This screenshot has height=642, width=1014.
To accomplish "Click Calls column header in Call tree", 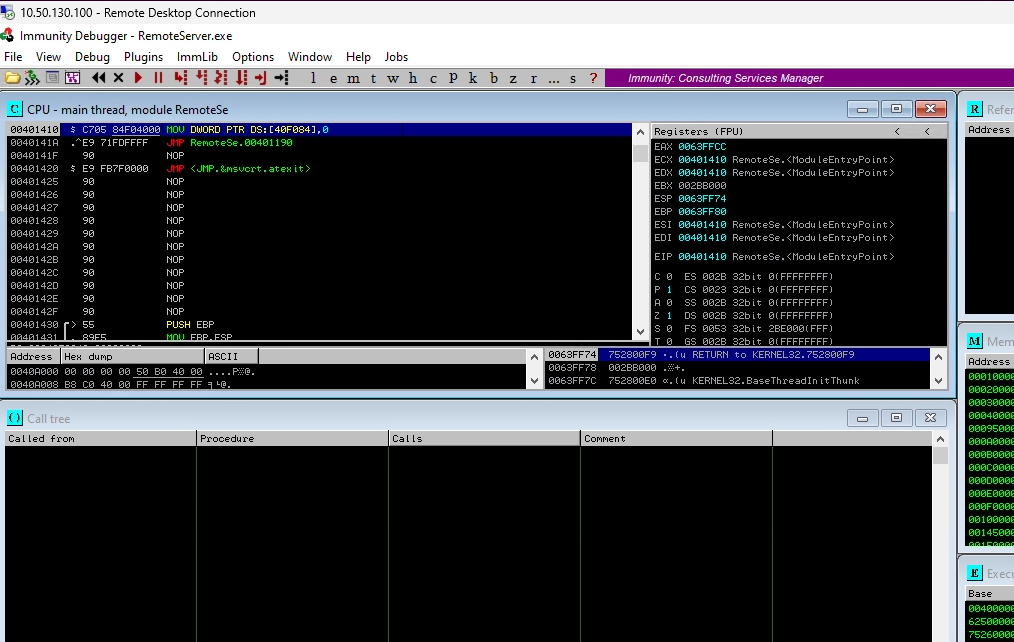I will click(x=484, y=438).
